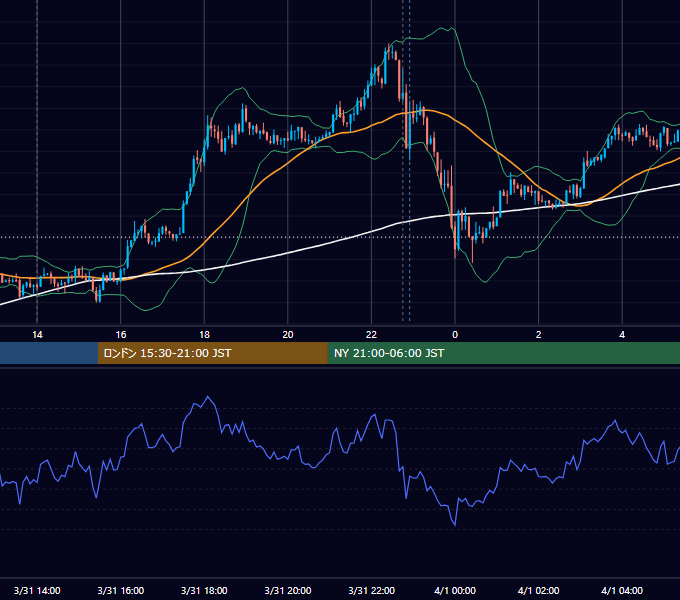The width and height of the screenshot is (680, 600).
Task: Select the NY 21:00-06:00 JST session bar
Action: point(503,353)
